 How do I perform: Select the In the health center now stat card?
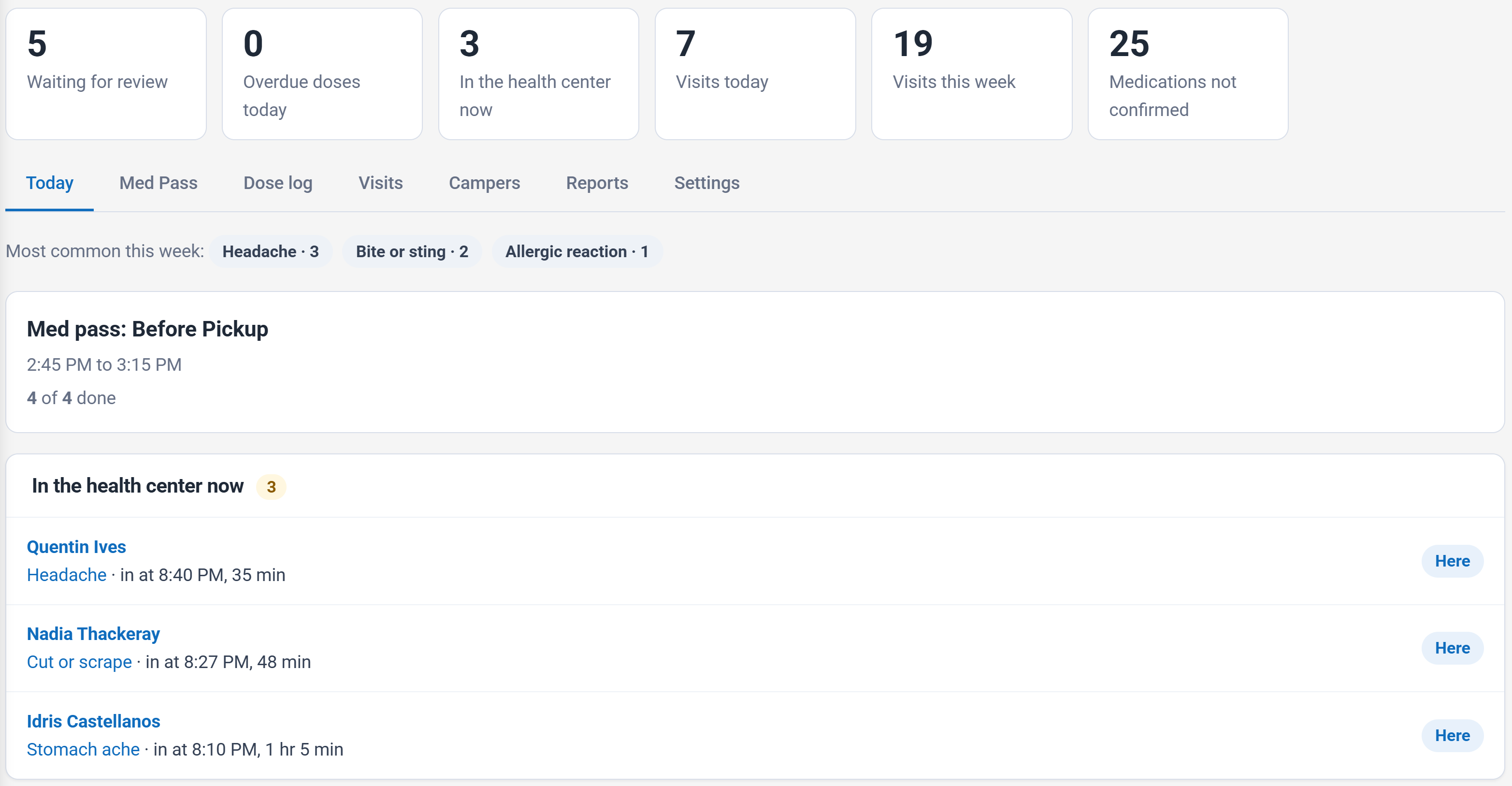pyautogui.click(x=539, y=74)
